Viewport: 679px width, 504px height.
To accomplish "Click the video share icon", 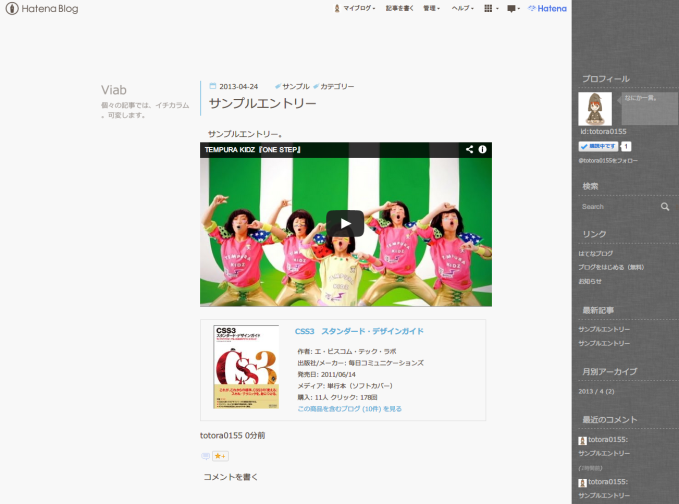I will coord(468,150).
